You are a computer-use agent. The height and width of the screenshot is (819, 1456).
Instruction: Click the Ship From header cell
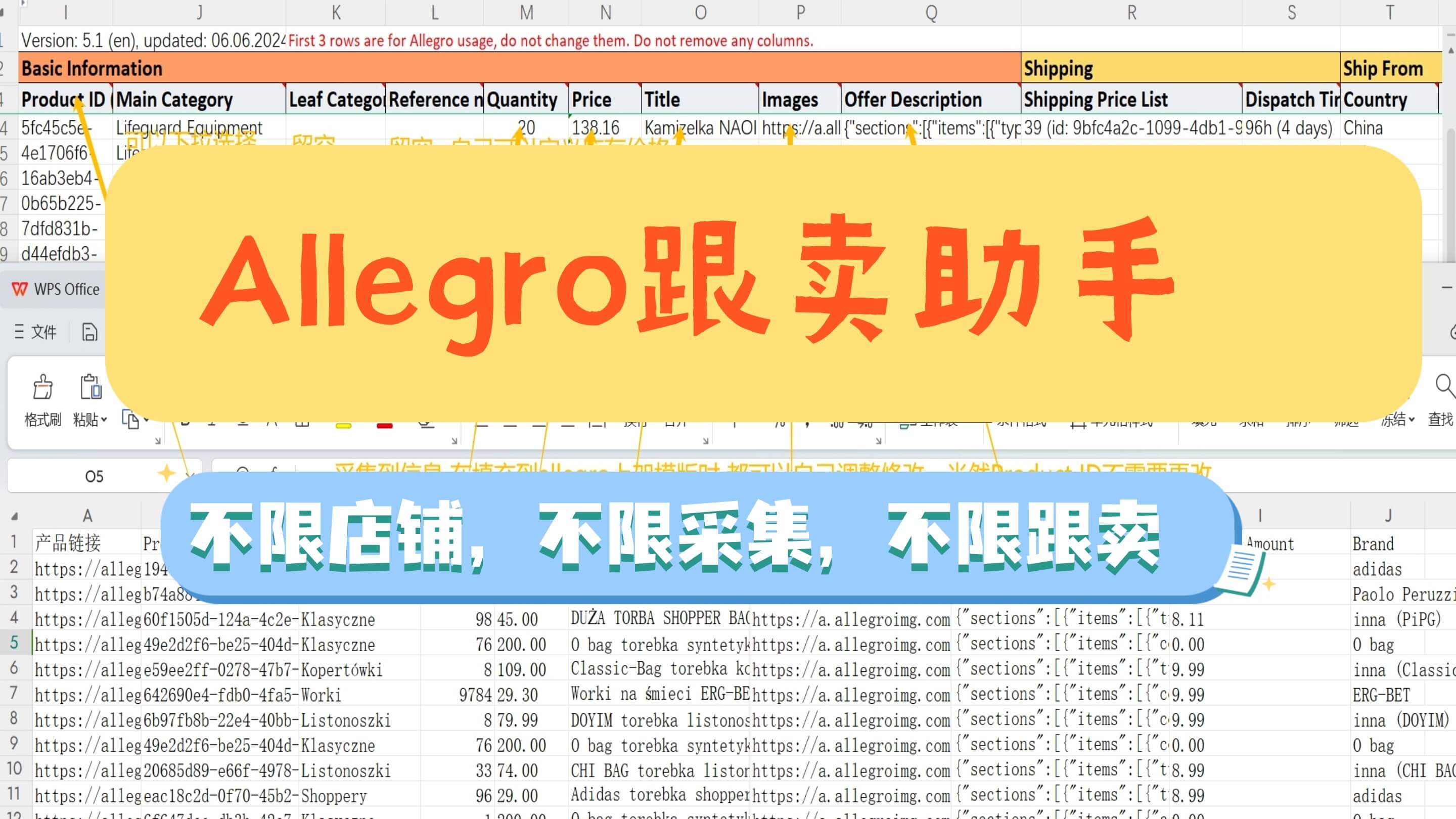pos(1390,68)
